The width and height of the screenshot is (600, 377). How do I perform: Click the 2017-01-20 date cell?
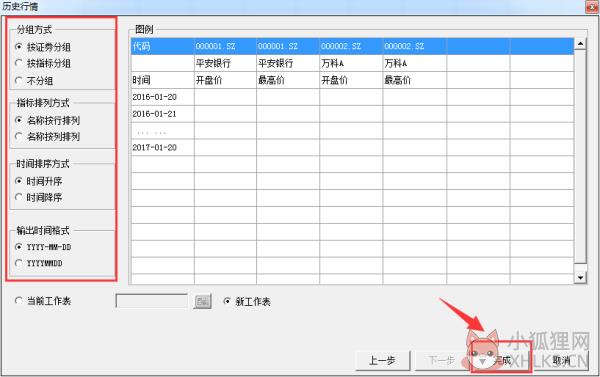pos(163,147)
